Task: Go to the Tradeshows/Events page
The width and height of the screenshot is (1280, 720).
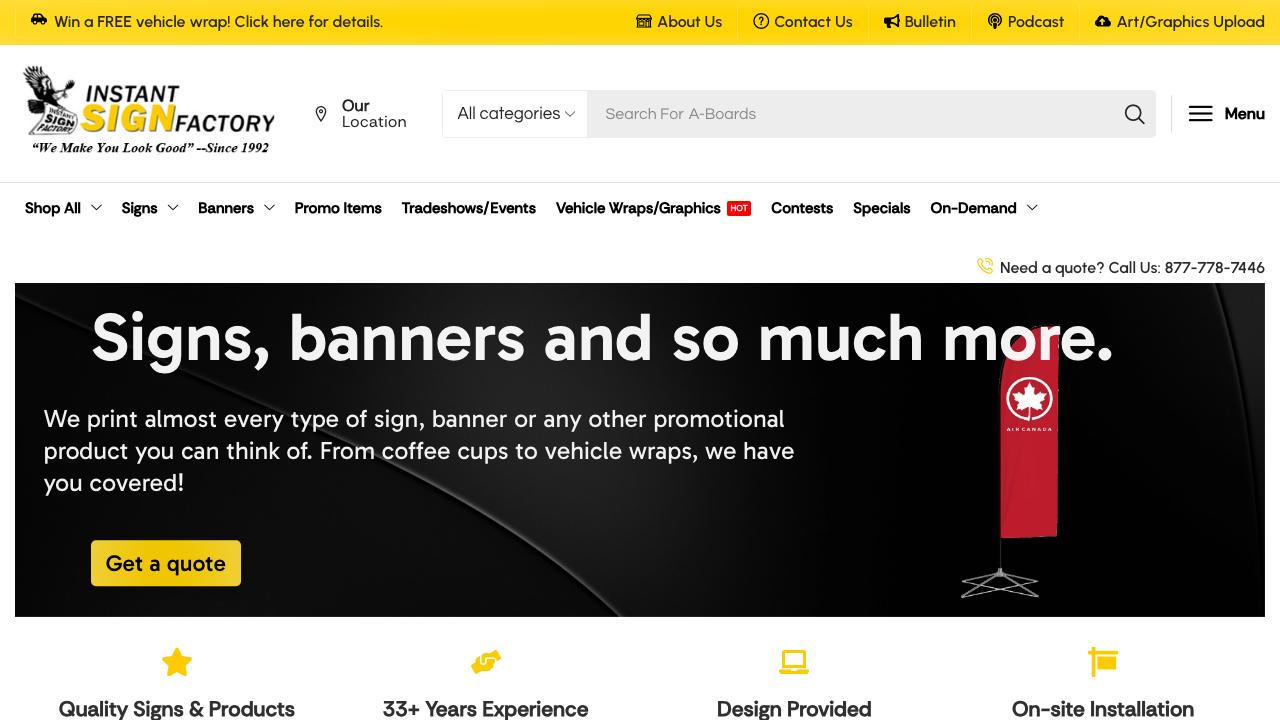Action: 468,208
